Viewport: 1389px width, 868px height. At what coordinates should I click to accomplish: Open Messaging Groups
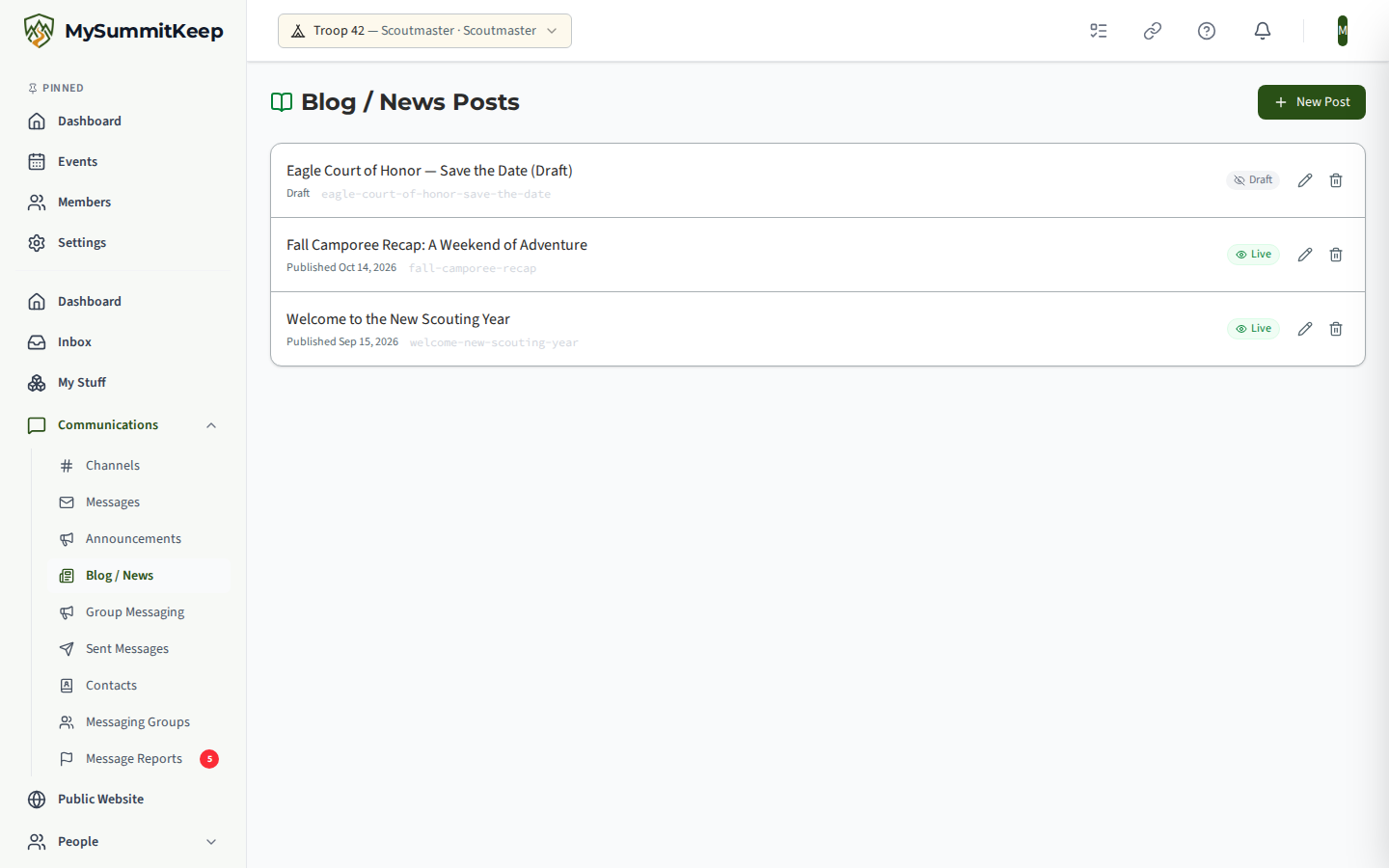[139, 722]
